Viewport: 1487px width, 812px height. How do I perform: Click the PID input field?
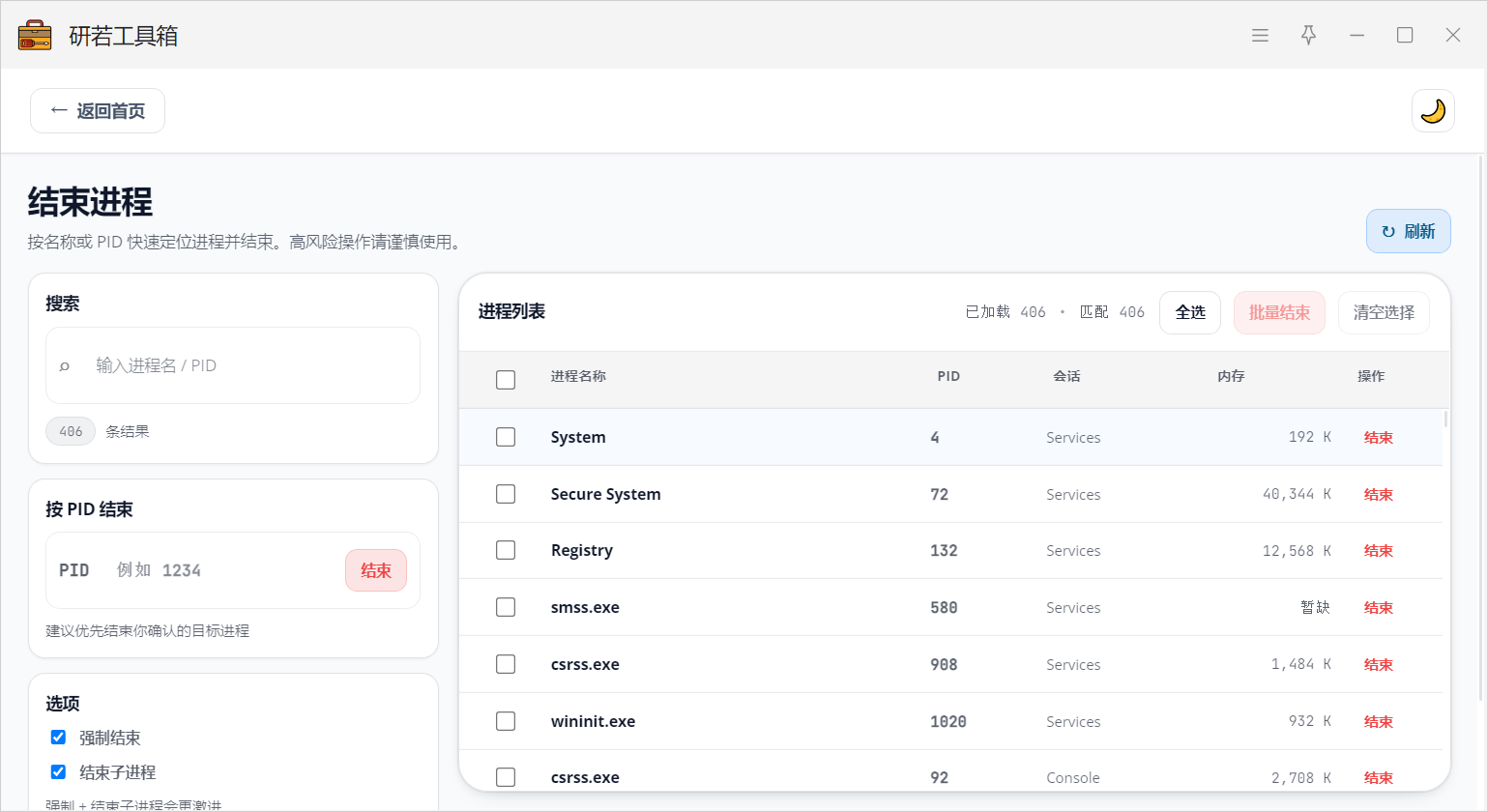click(x=222, y=570)
